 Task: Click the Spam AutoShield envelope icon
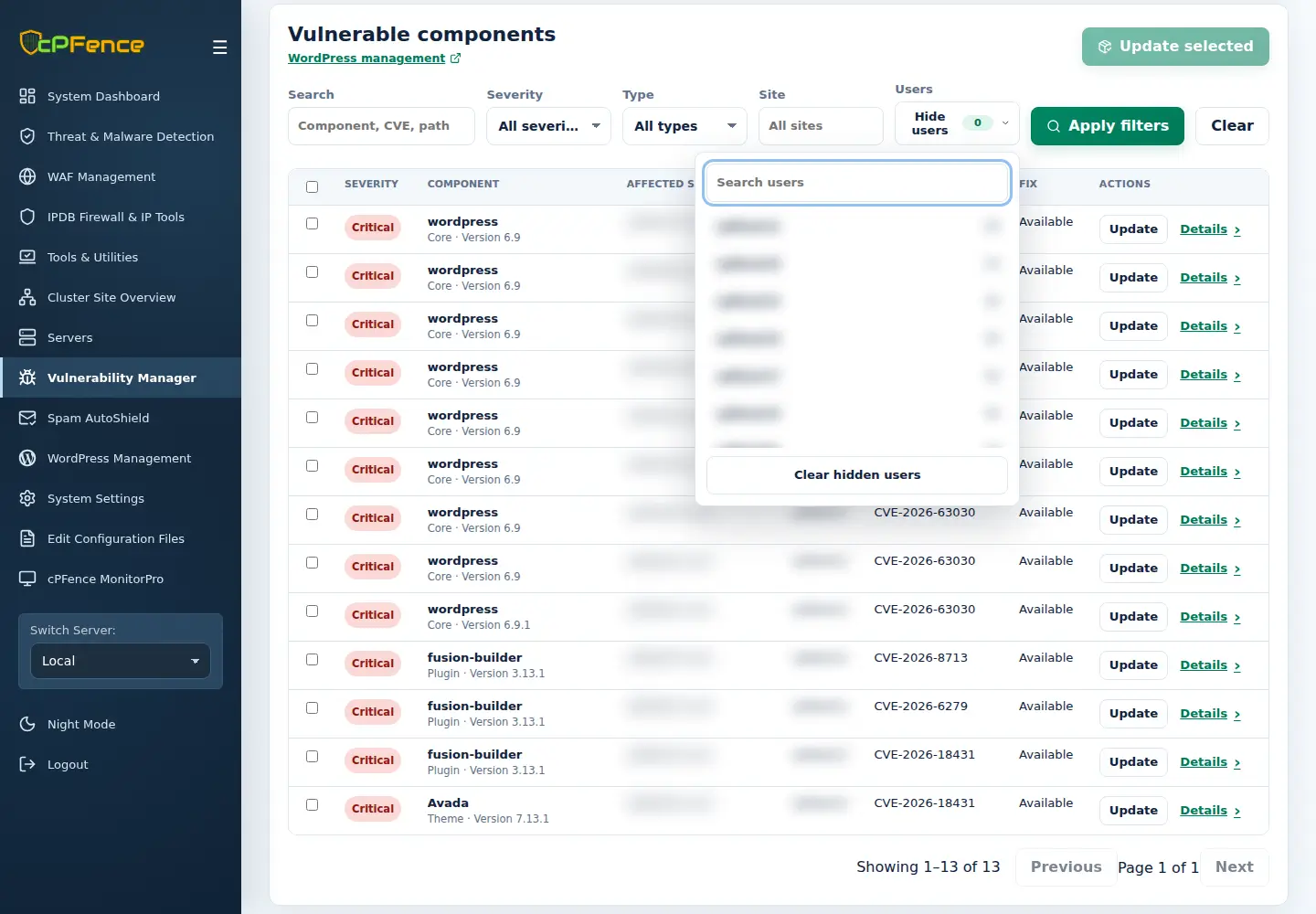pyautogui.click(x=27, y=418)
